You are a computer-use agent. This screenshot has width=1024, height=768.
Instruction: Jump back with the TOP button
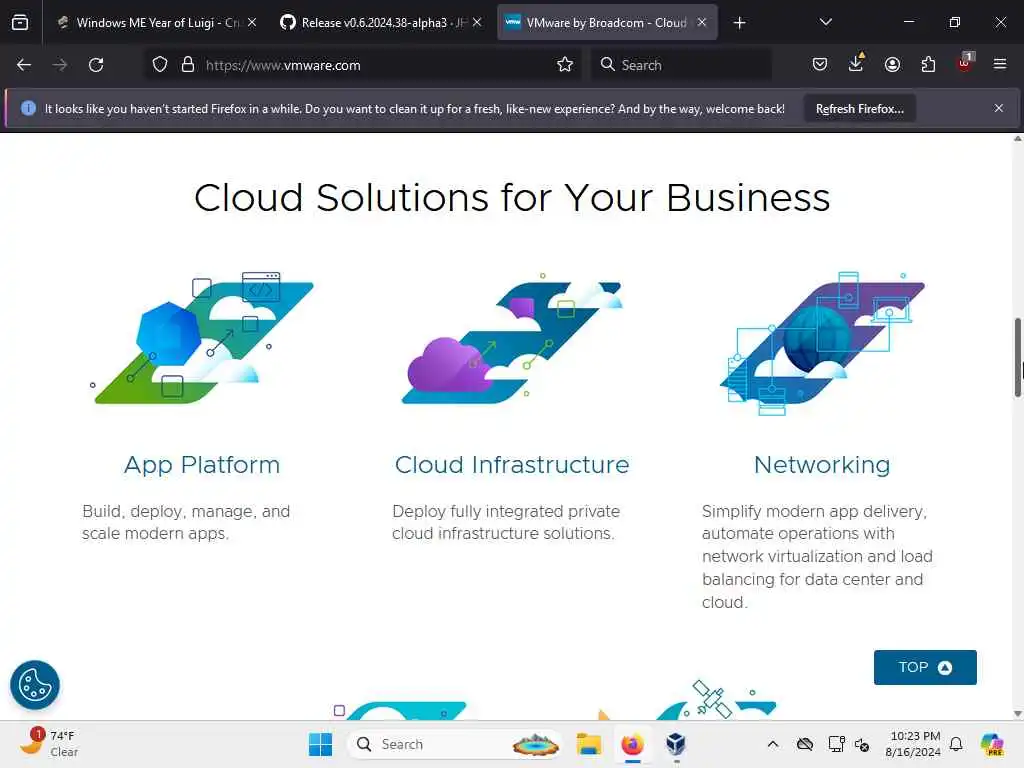click(925, 667)
